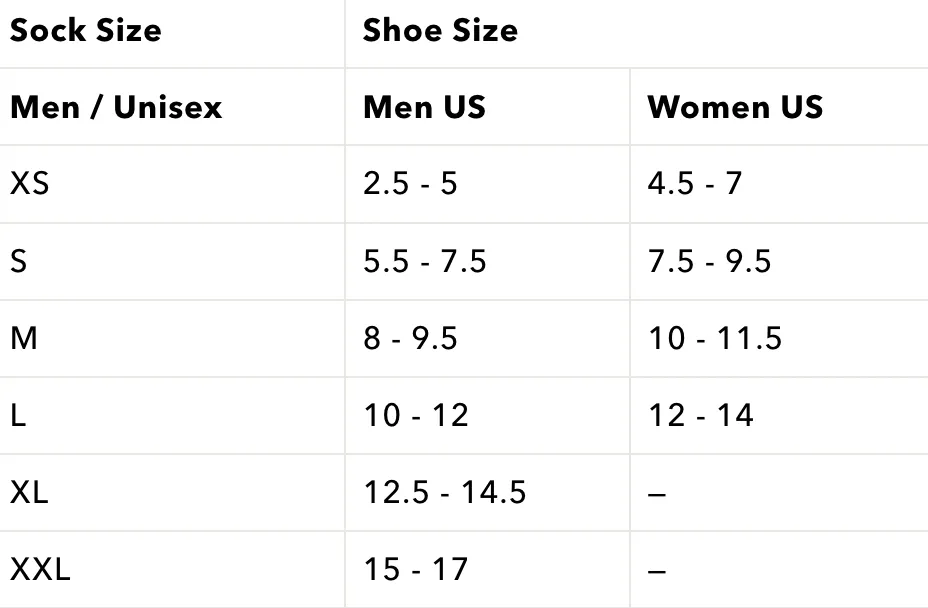Click the 8 - 9.5 men's shoe size
928x608 pixels.
click(410, 338)
